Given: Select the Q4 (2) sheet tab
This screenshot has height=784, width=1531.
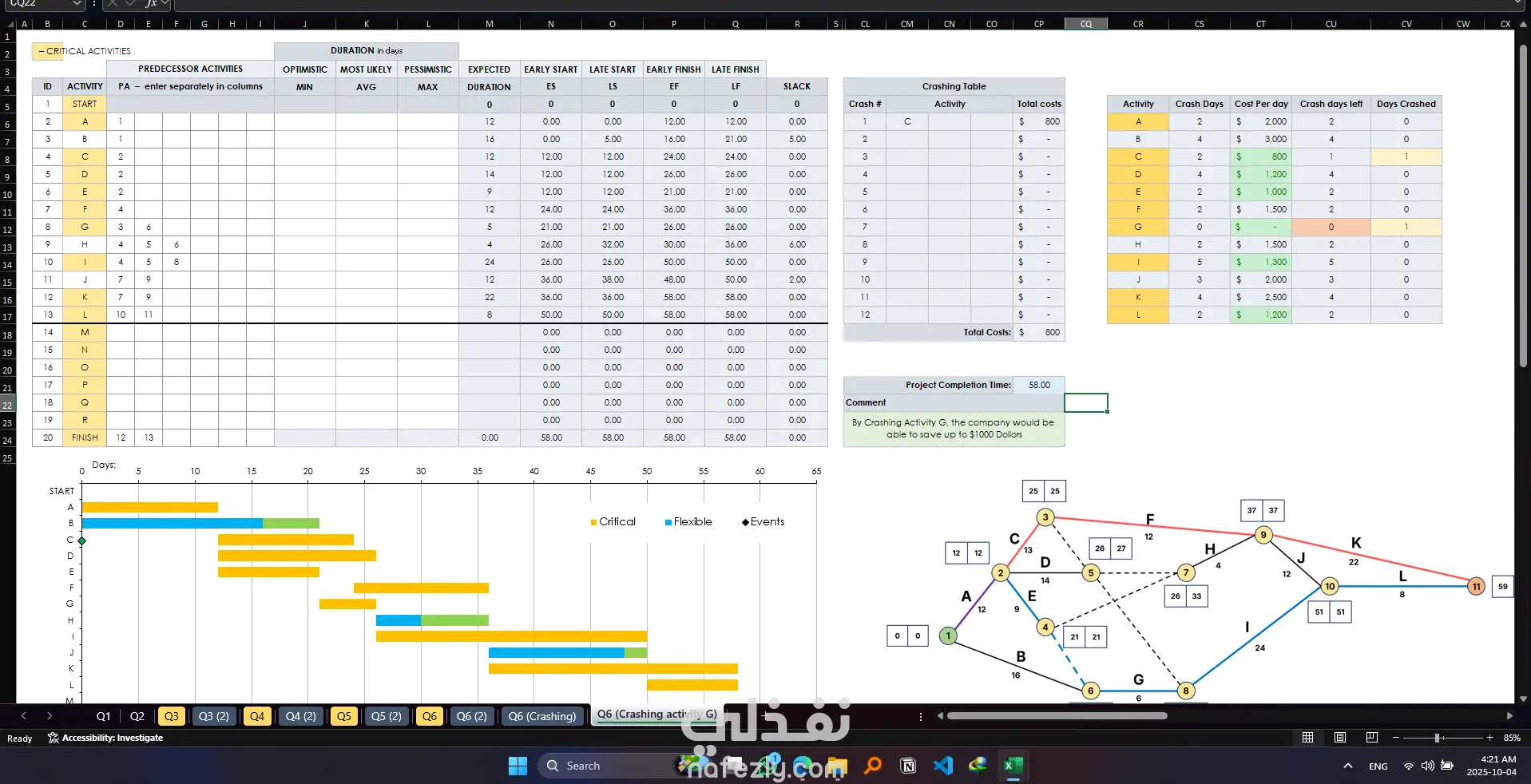Looking at the screenshot, I should pos(300,716).
